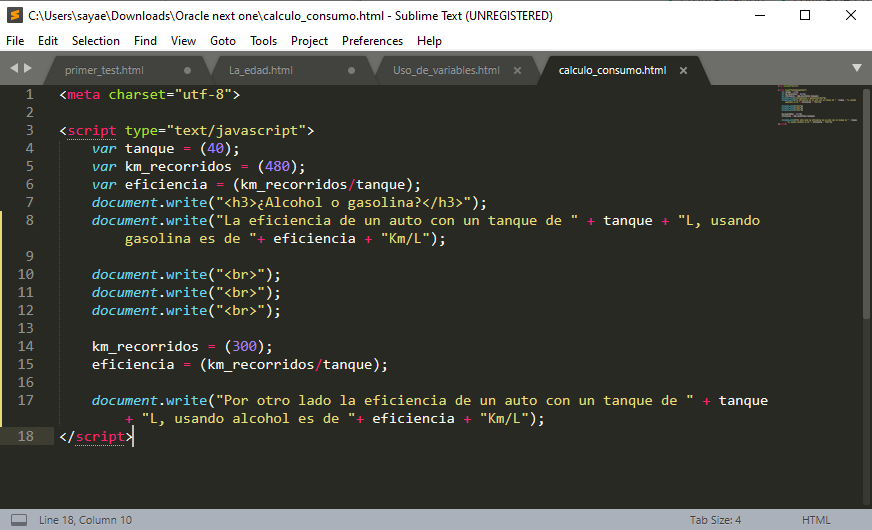Image resolution: width=872 pixels, height=530 pixels.
Task: Click 'gasolina es de' string text
Action: (182, 239)
